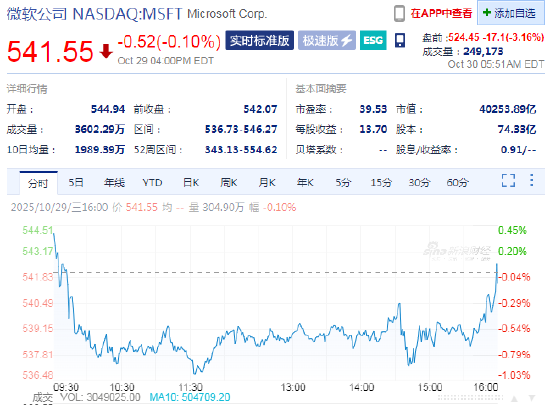Select the '月K' chart tab

point(267,183)
